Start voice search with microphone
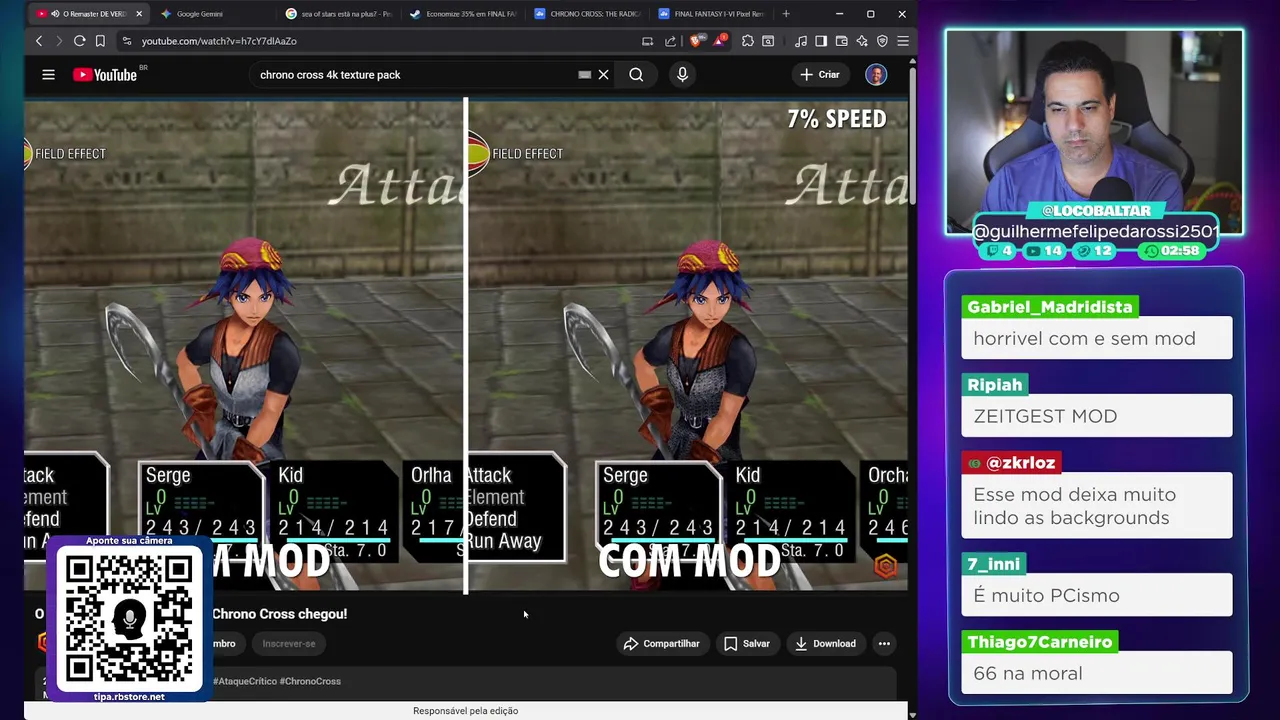Image resolution: width=1280 pixels, height=720 pixels. [x=682, y=75]
